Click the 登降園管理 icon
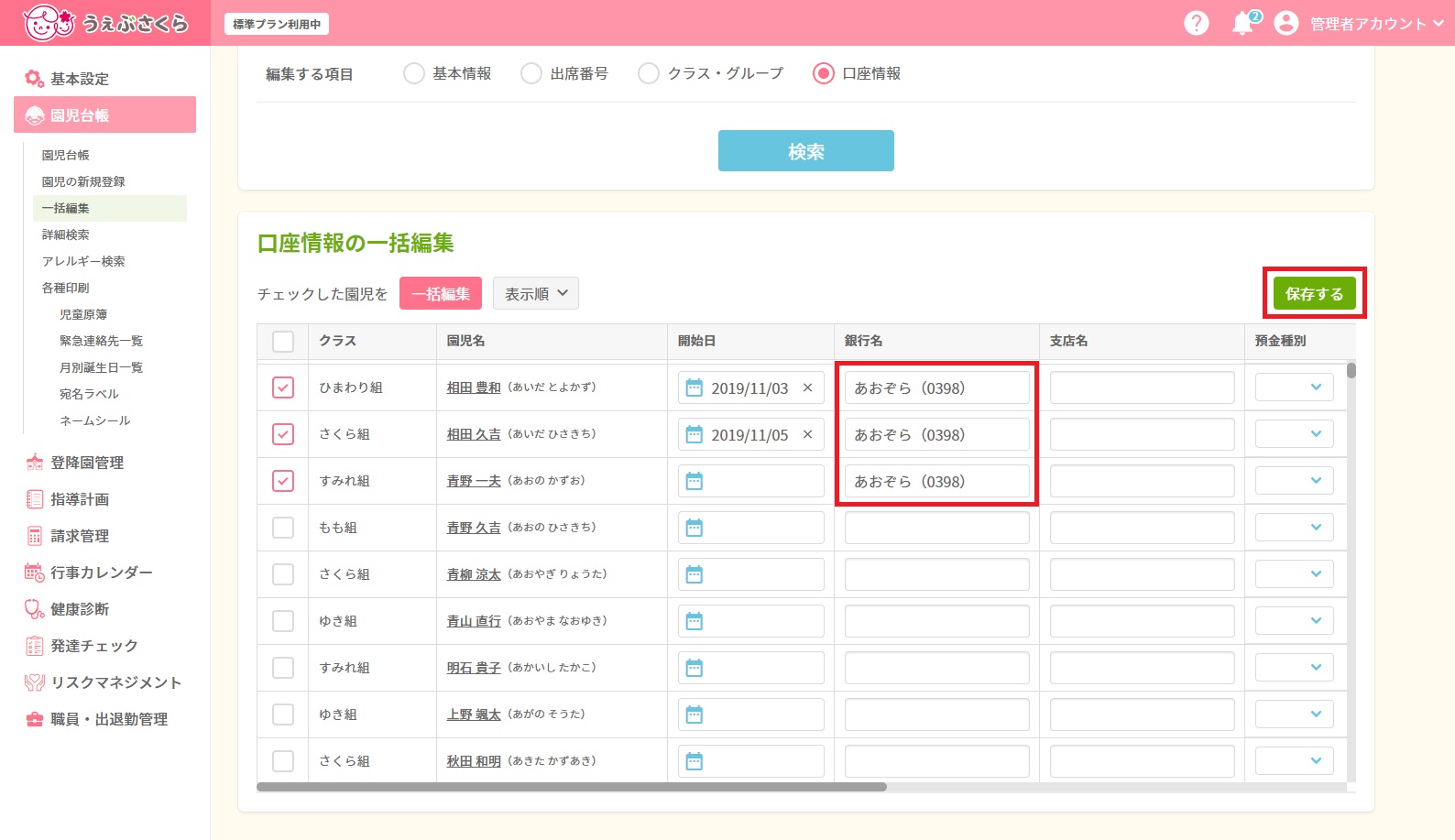The image size is (1455, 840). pos(34,463)
